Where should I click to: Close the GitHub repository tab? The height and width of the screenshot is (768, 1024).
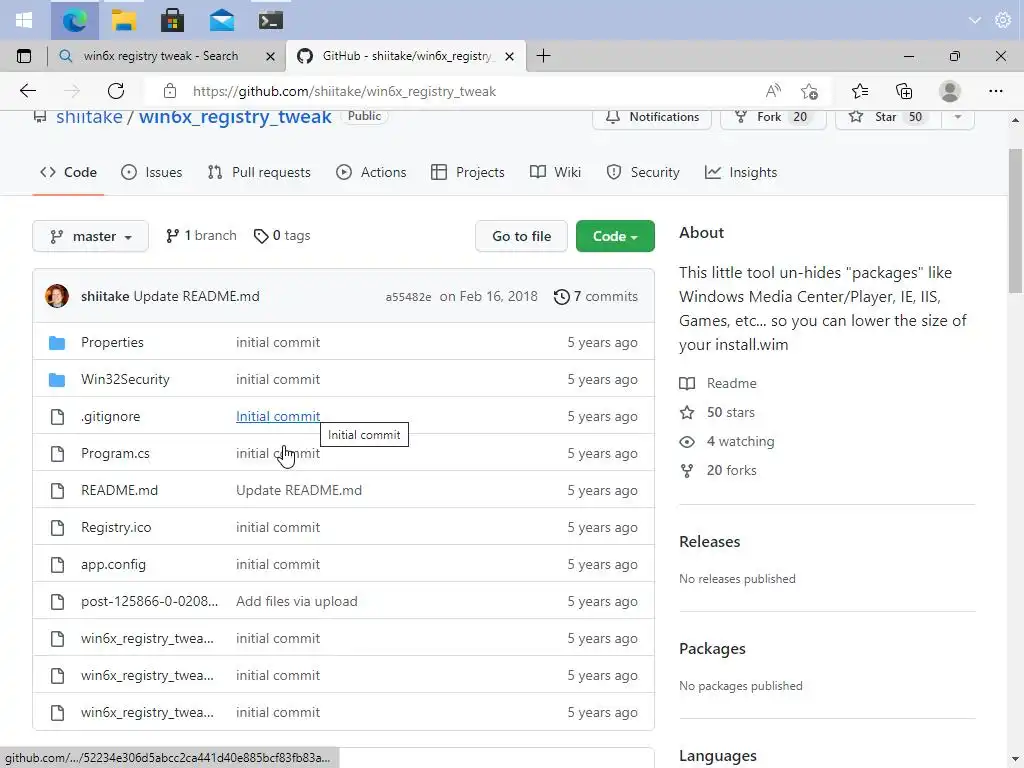[x=509, y=57]
